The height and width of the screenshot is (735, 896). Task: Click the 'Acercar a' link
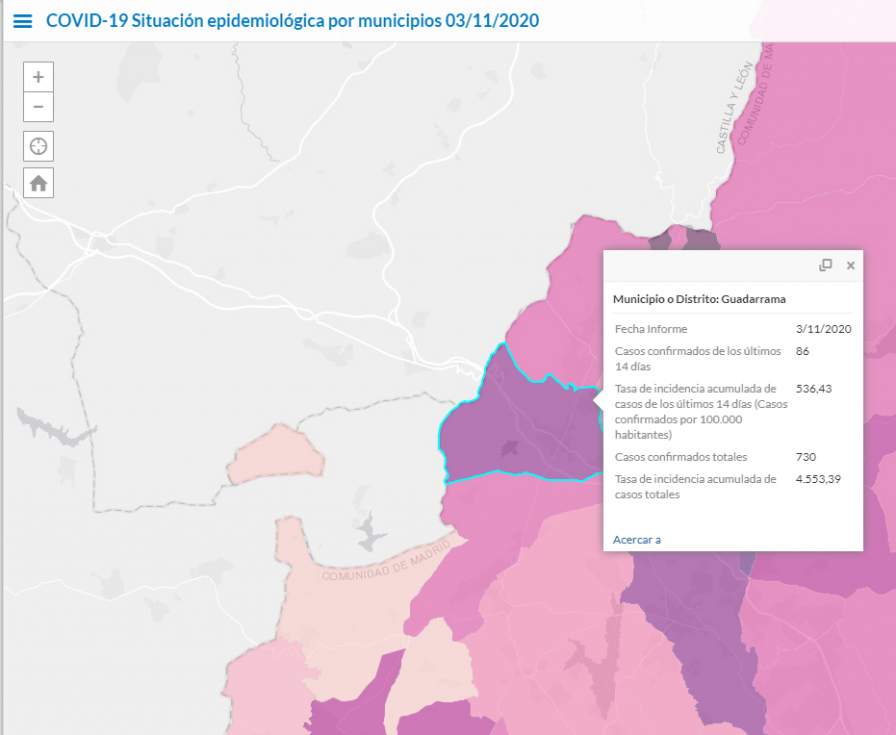coord(637,540)
